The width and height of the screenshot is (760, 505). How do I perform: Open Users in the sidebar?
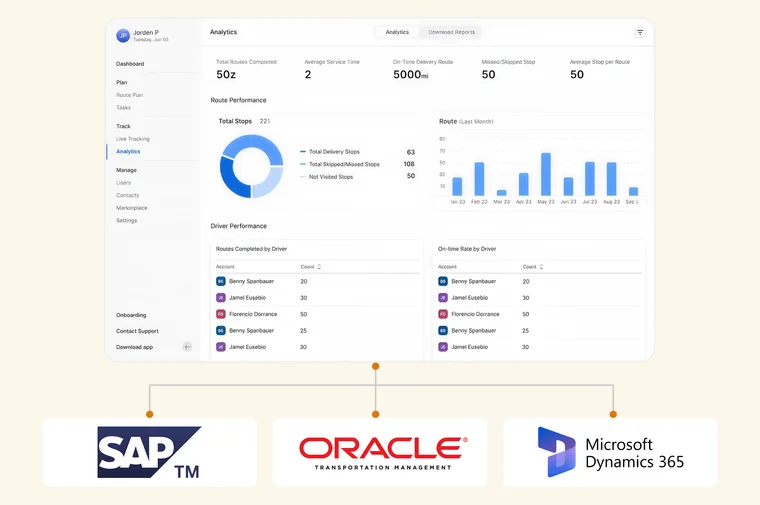[x=123, y=183]
